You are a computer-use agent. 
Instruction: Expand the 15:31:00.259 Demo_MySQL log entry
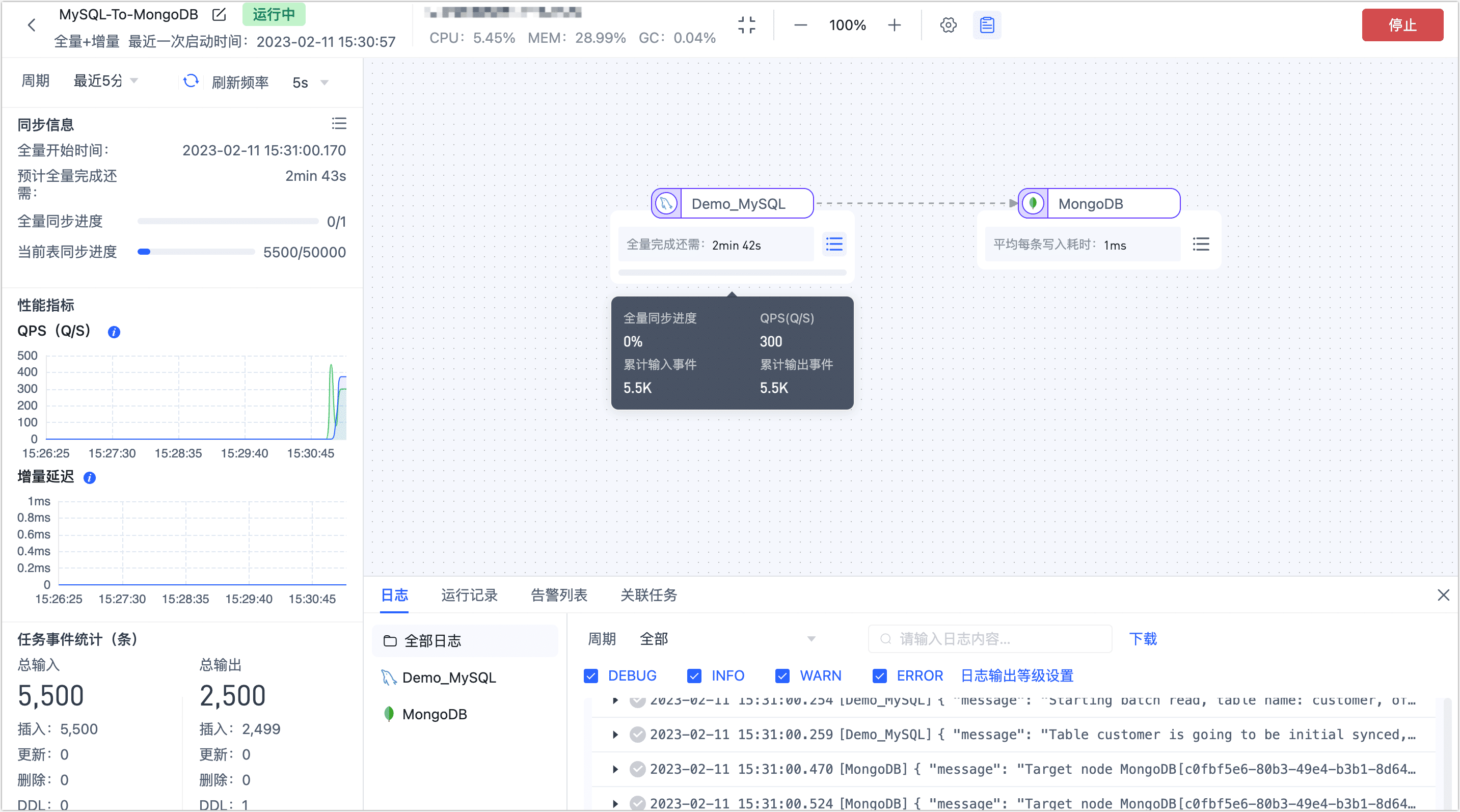tap(615, 735)
